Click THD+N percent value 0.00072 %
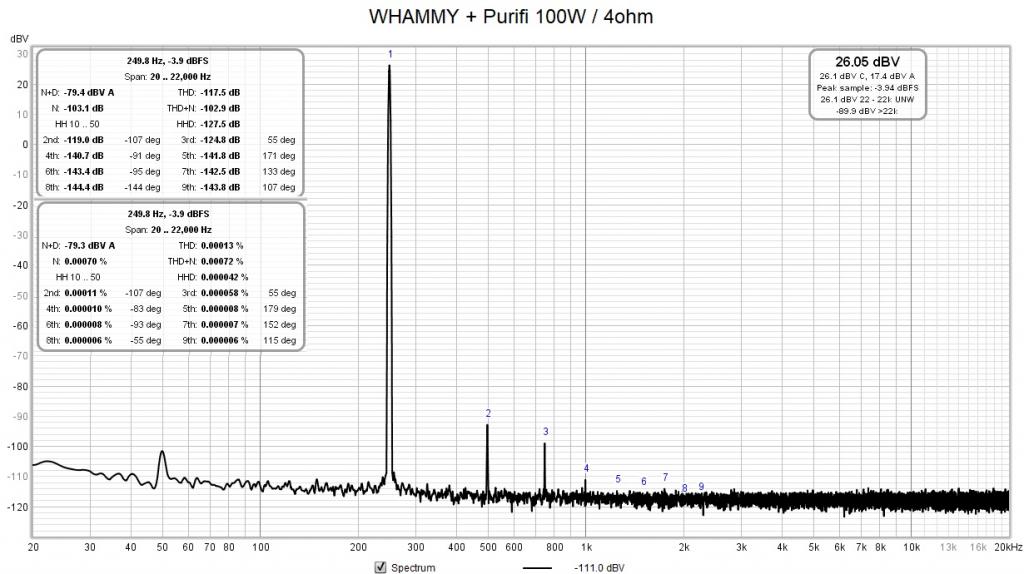 [222, 261]
